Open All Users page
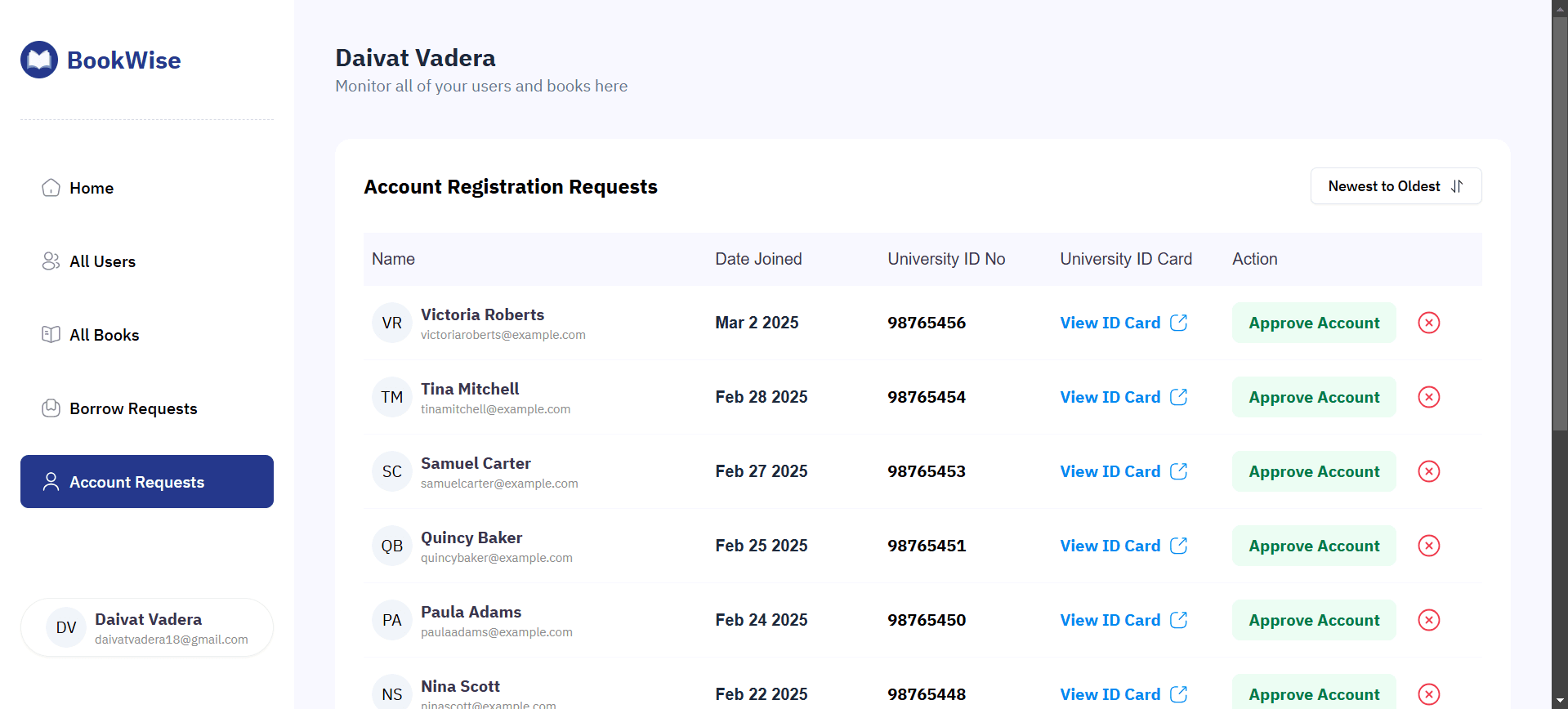The width and height of the screenshot is (1568, 709). [102, 261]
